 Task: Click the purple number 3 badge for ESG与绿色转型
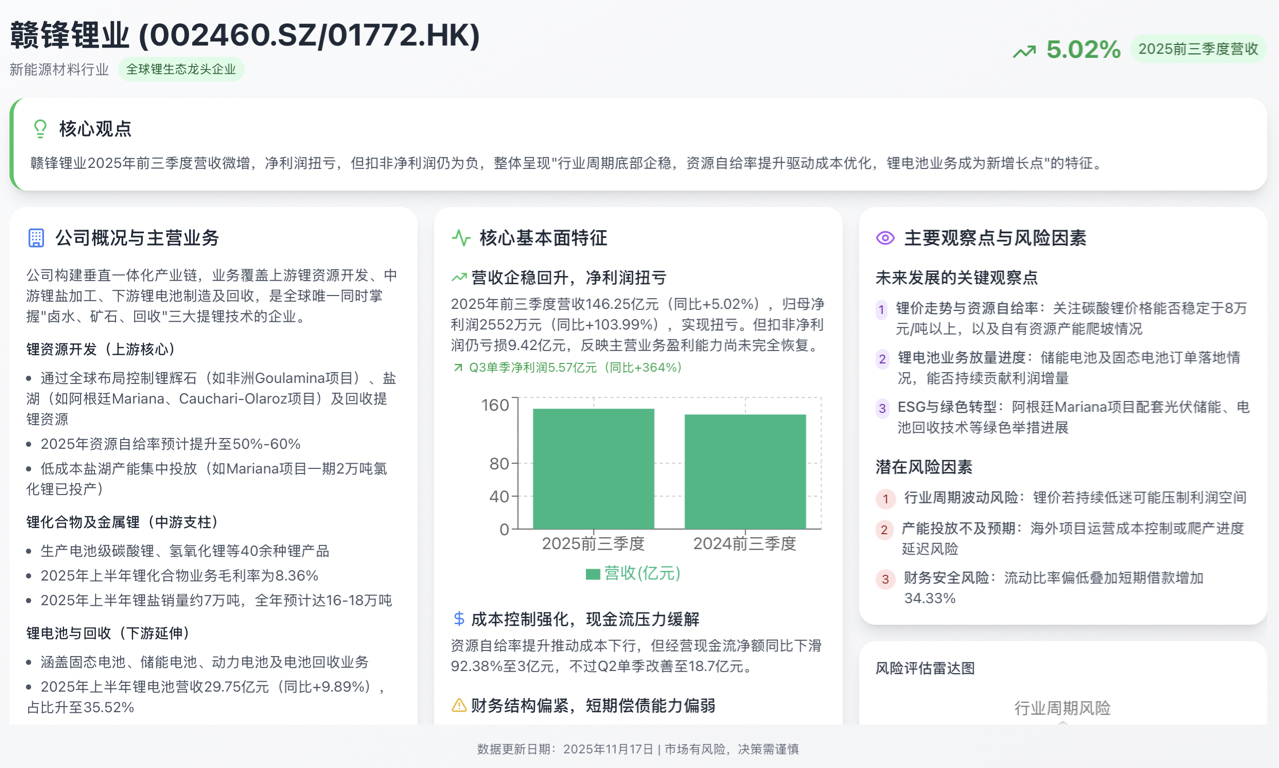(882, 408)
